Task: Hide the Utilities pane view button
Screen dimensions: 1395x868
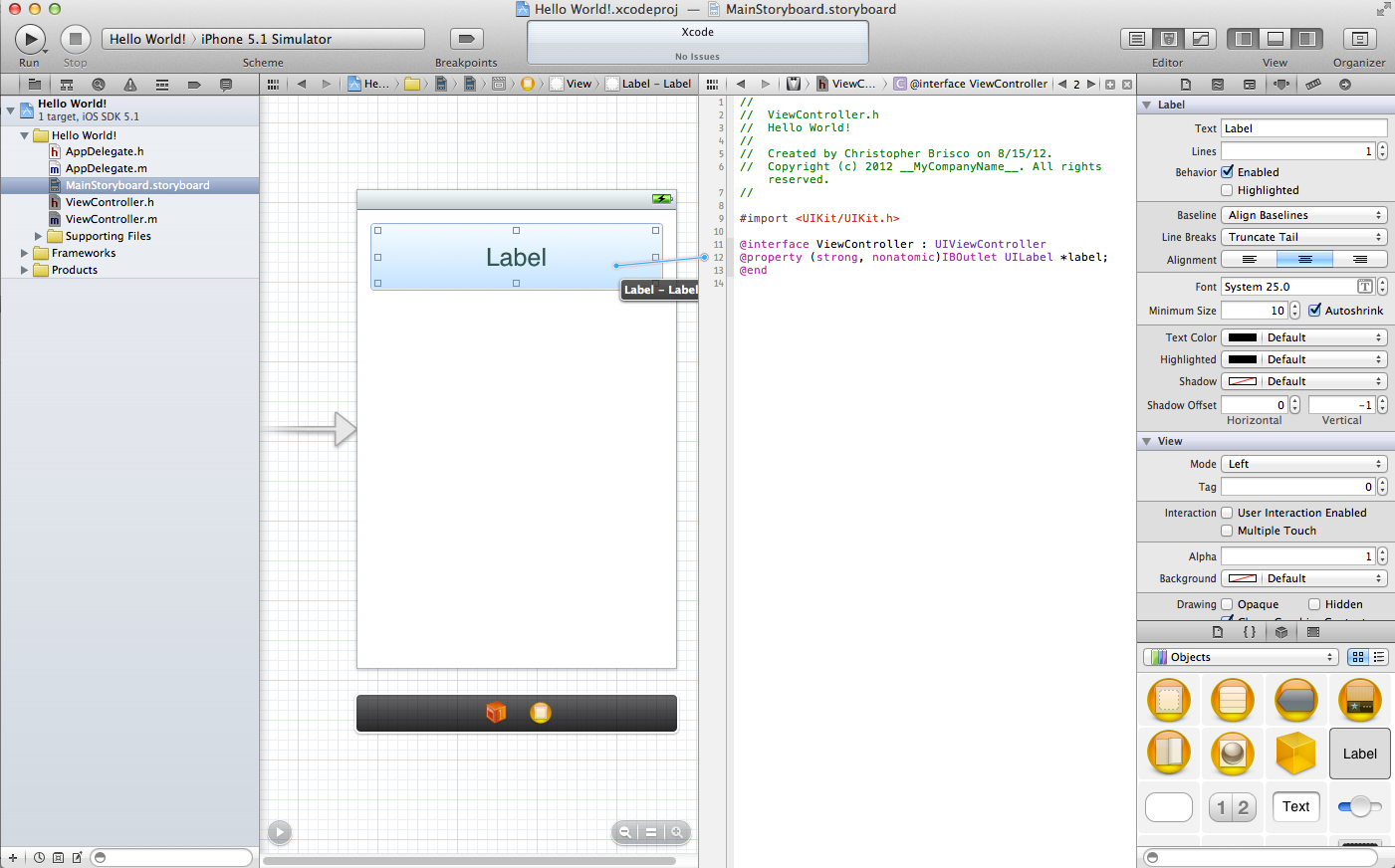Action: coord(1307,39)
